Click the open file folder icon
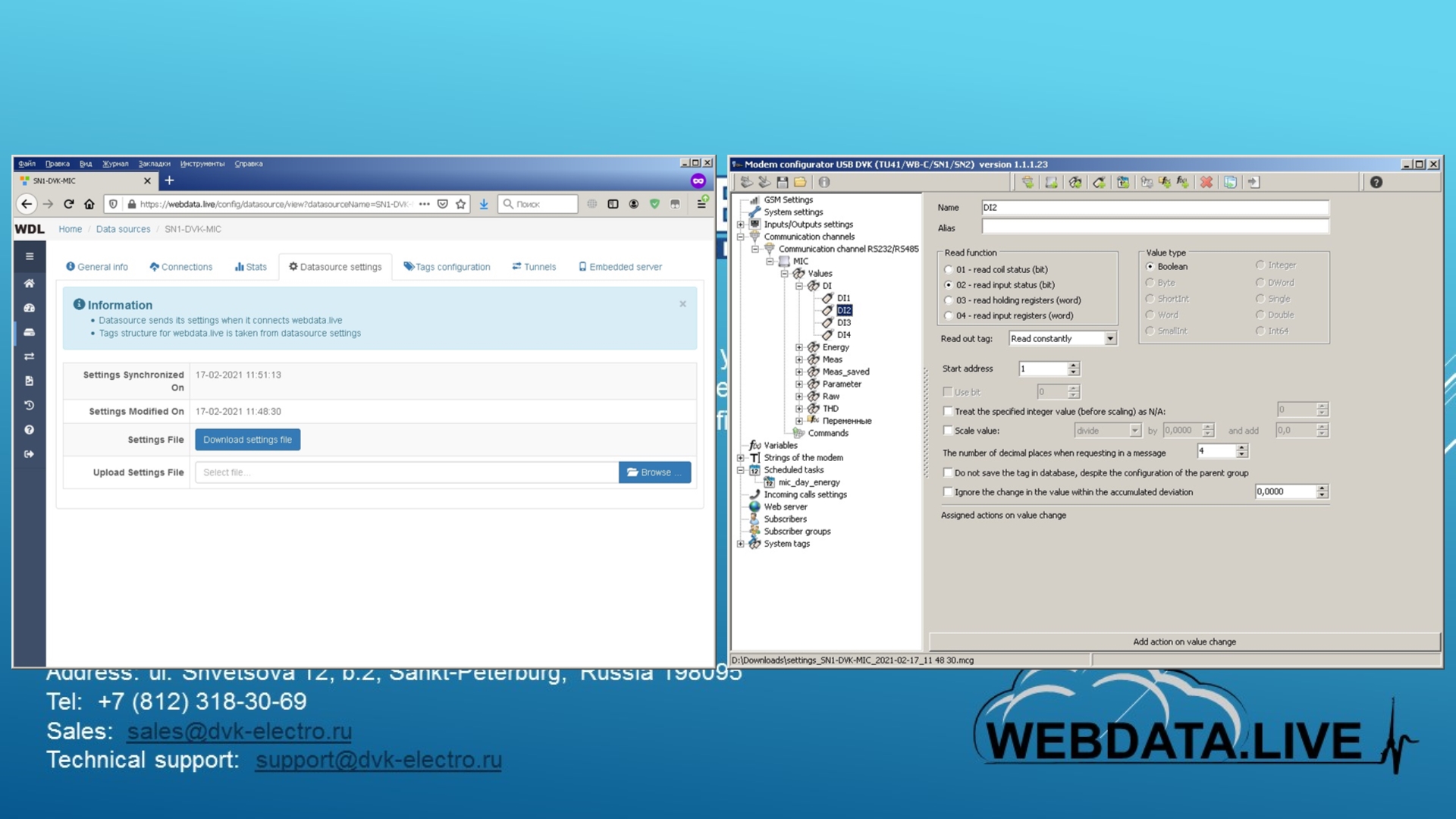 (800, 182)
